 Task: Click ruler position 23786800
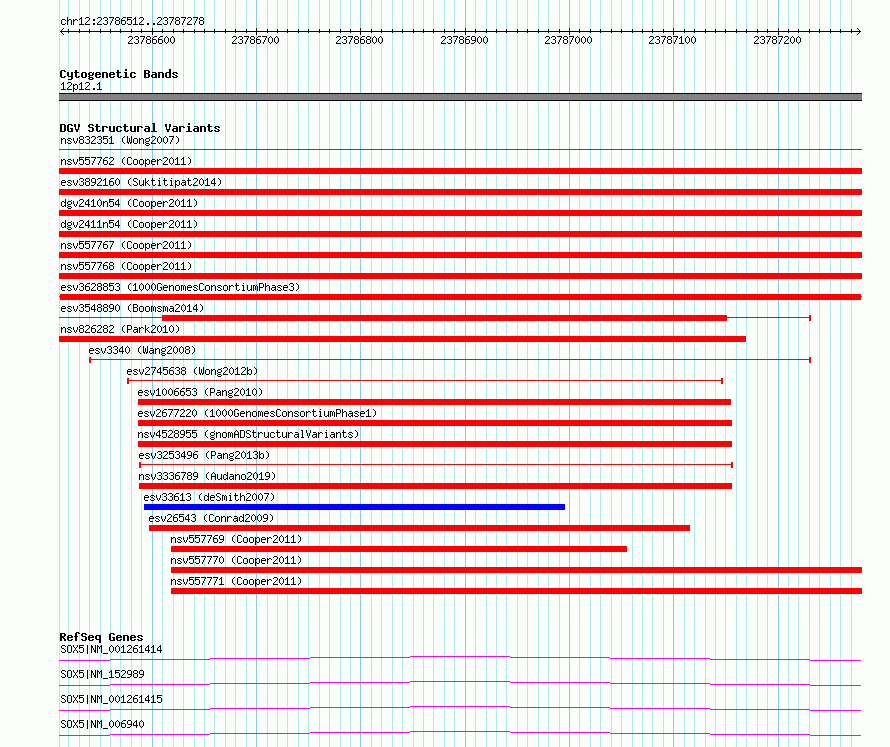click(359, 40)
